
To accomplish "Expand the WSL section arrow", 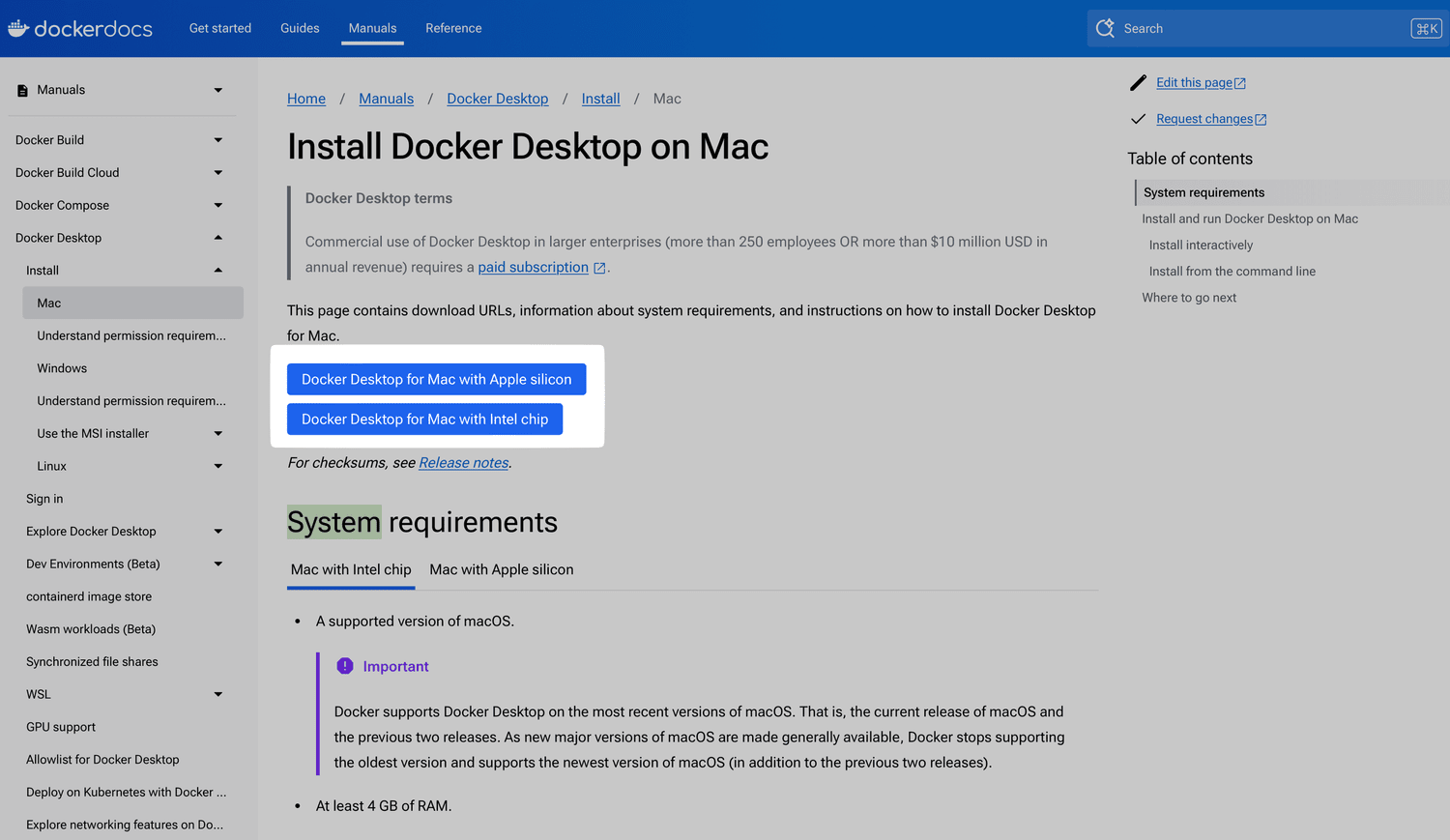I will pos(218,694).
